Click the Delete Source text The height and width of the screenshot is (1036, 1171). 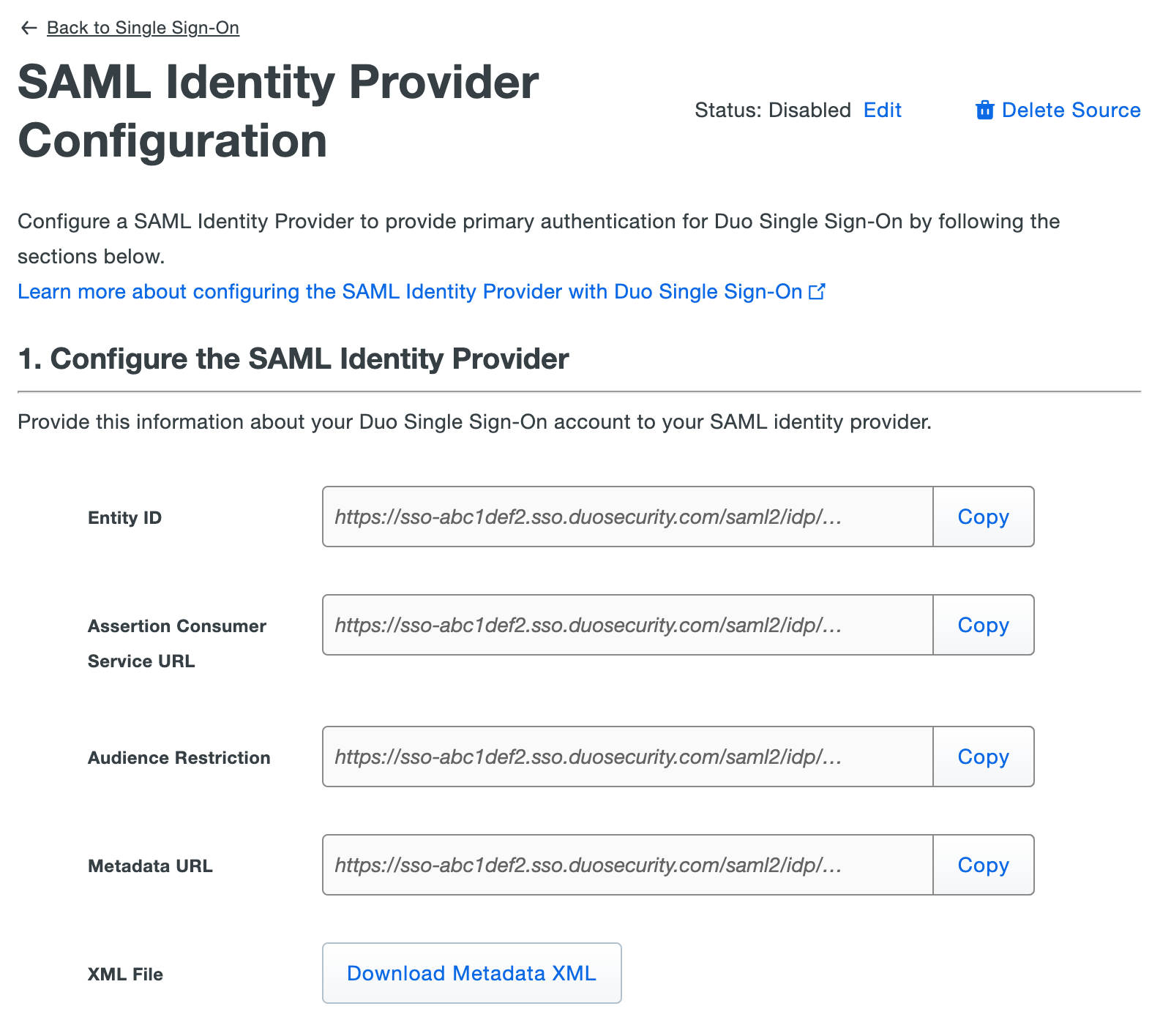click(1071, 110)
